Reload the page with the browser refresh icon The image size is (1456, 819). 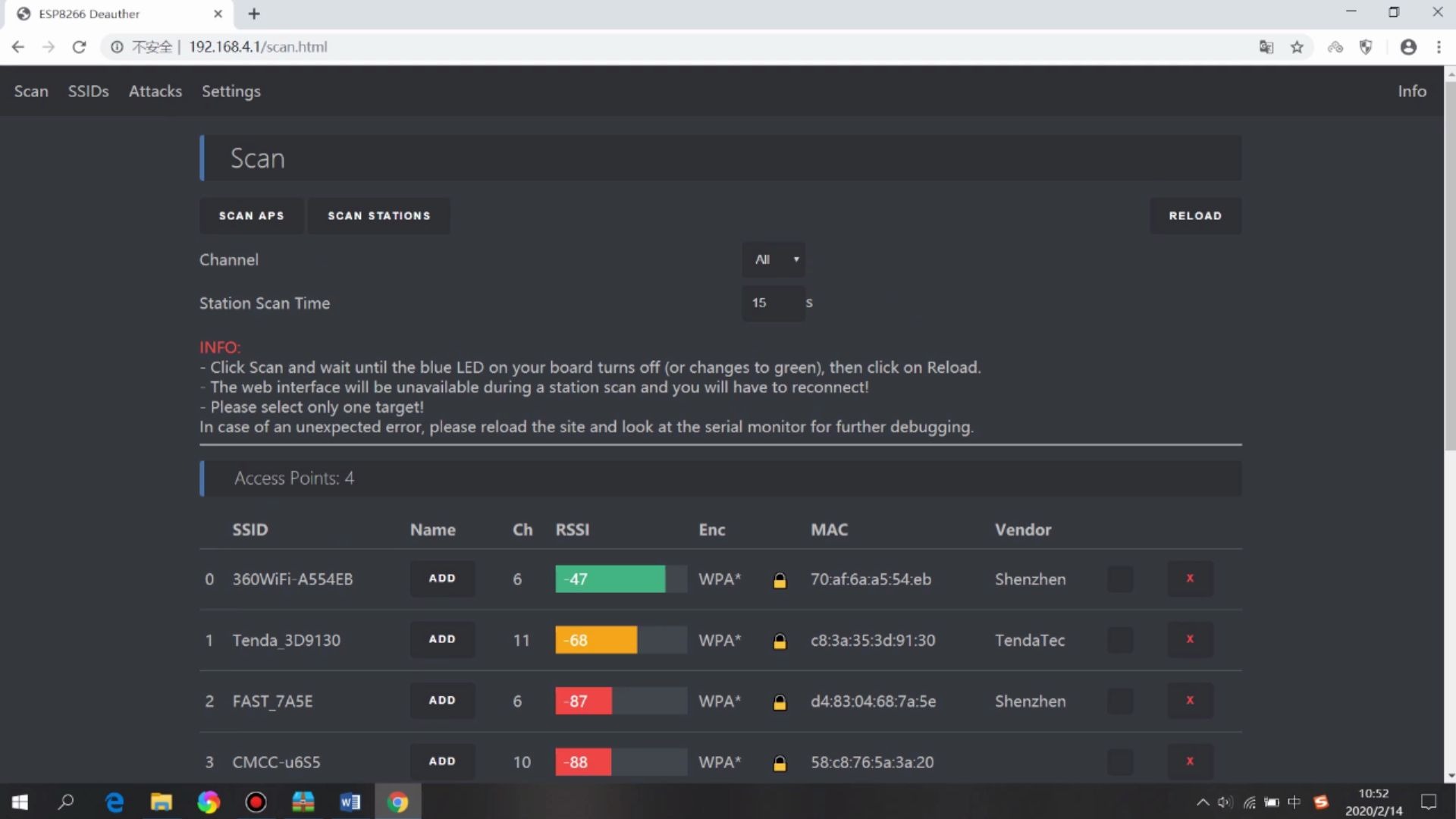pos(79,47)
